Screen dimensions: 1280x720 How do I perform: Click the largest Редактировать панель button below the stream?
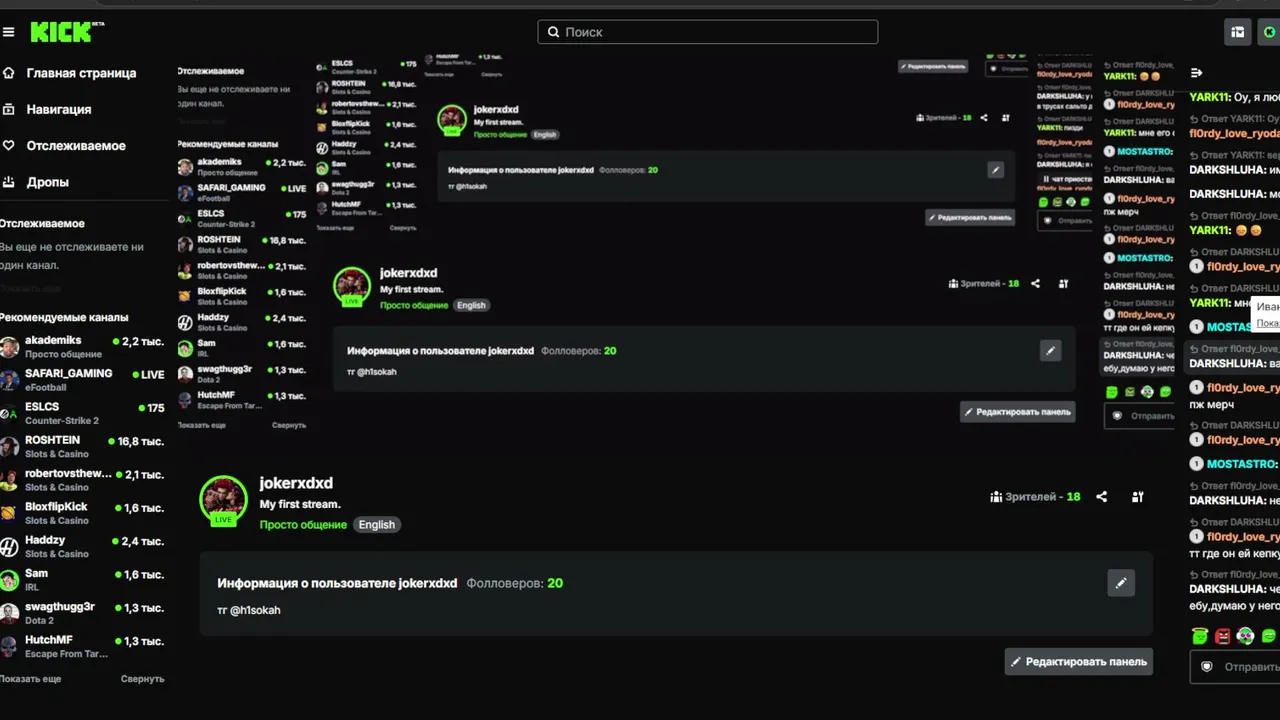pyautogui.click(x=1079, y=661)
